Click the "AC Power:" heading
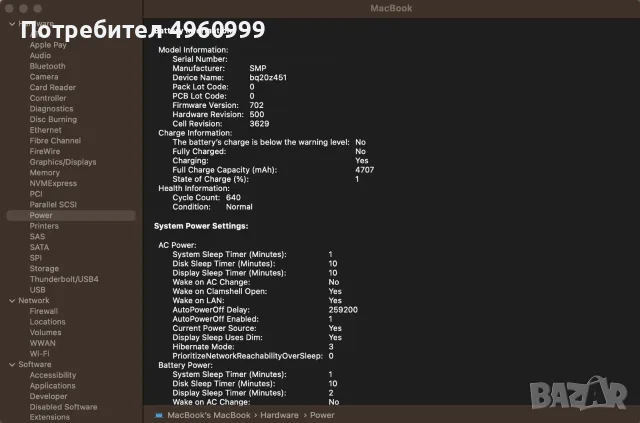 pyautogui.click(x=177, y=245)
